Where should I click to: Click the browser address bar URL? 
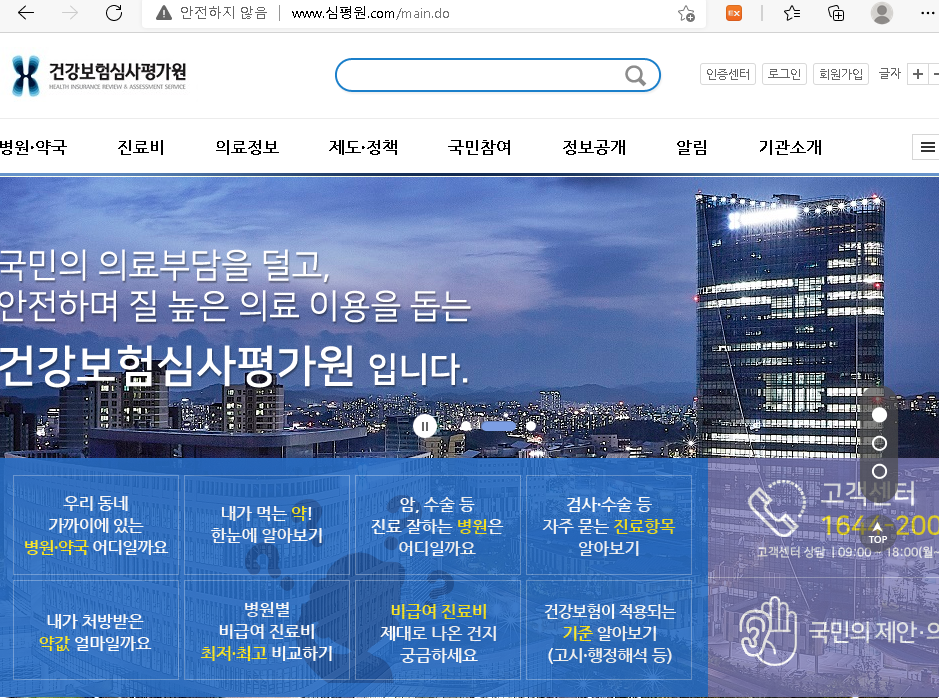[x=370, y=13]
